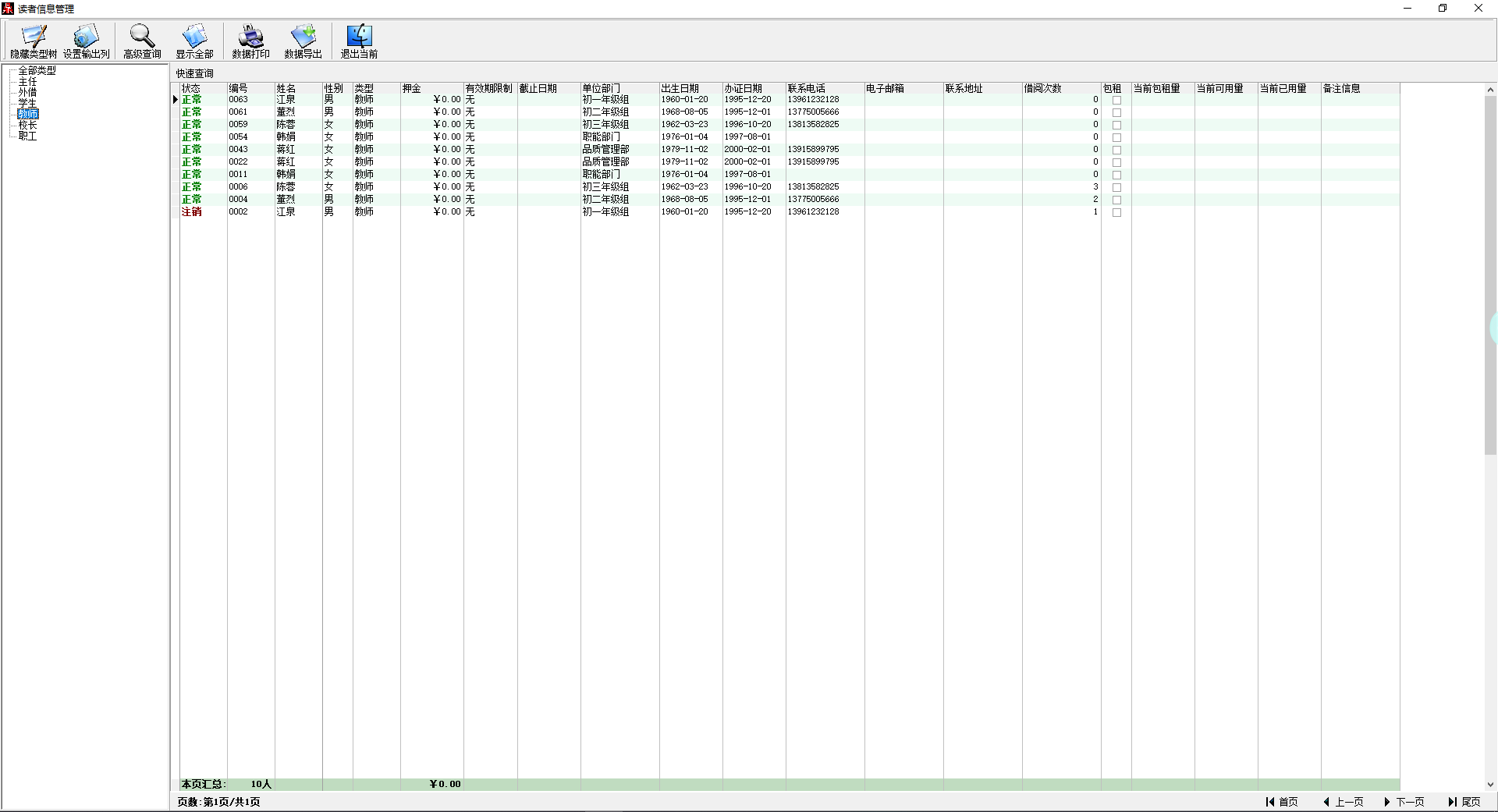Select the highlighted 教师 tree node
1498x812 pixels.
coord(28,114)
